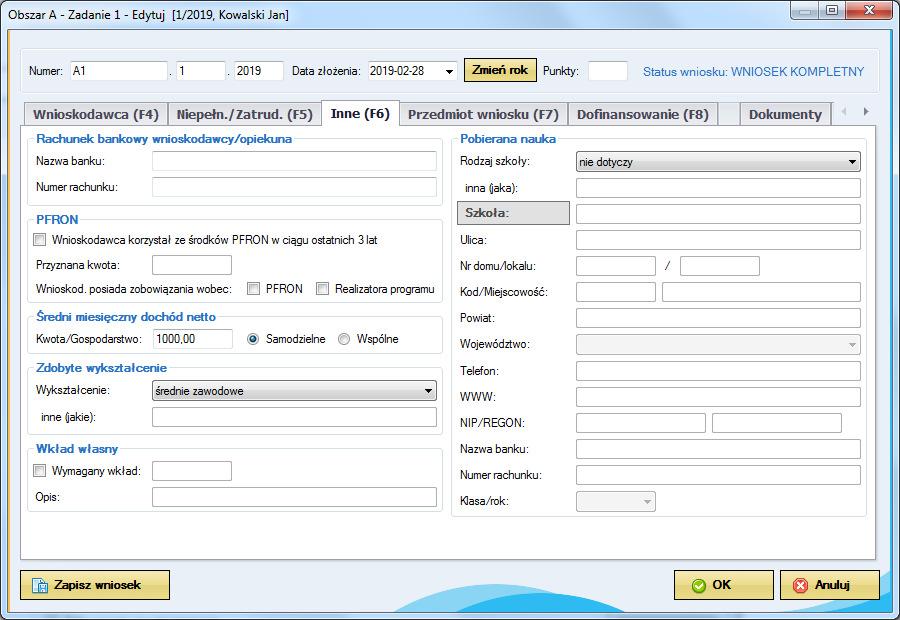900x620 pixels.
Task: Check the Realizatora programu checkbox
Action: tap(323, 289)
